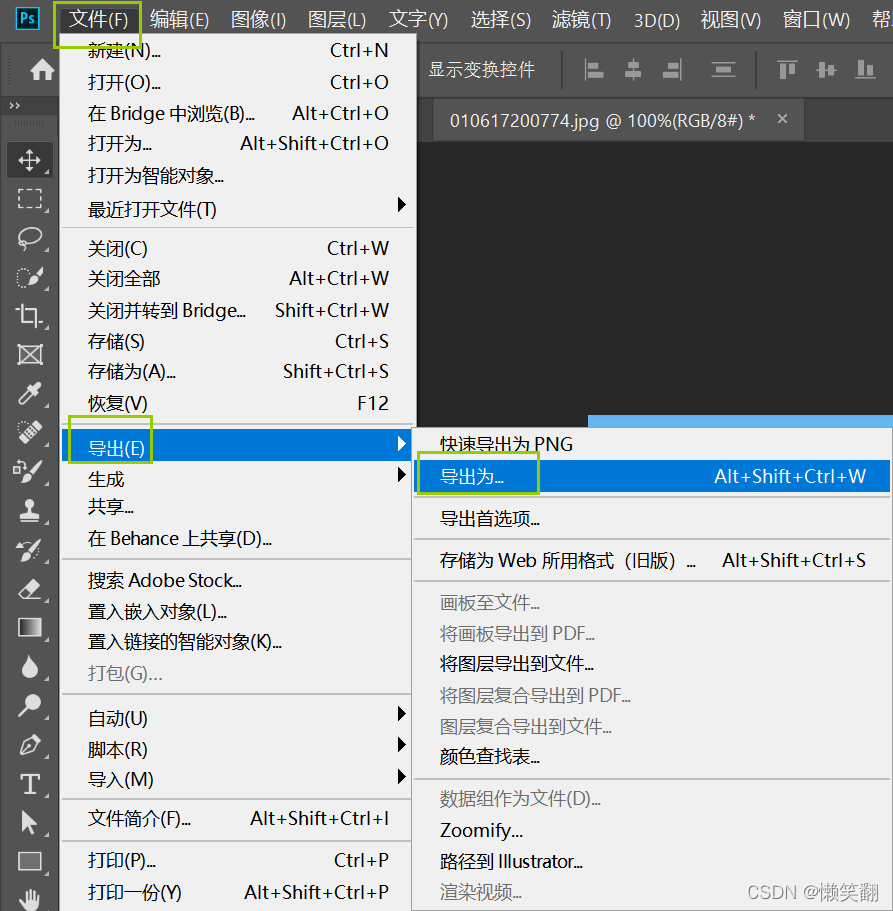
Task: Open the 窗口(W) menu
Action: coord(816,20)
